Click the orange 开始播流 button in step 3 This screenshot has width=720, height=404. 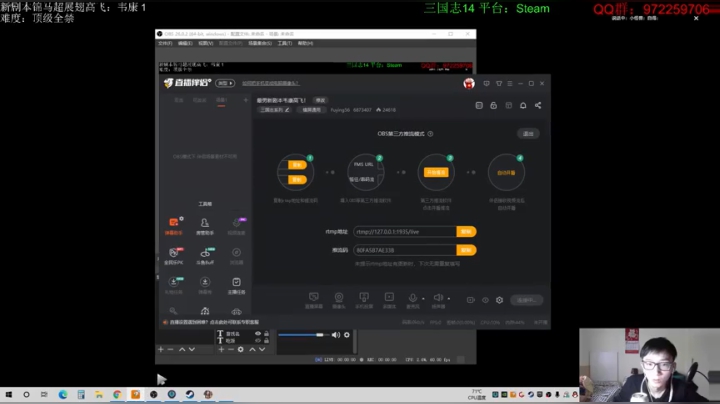point(436,173)
